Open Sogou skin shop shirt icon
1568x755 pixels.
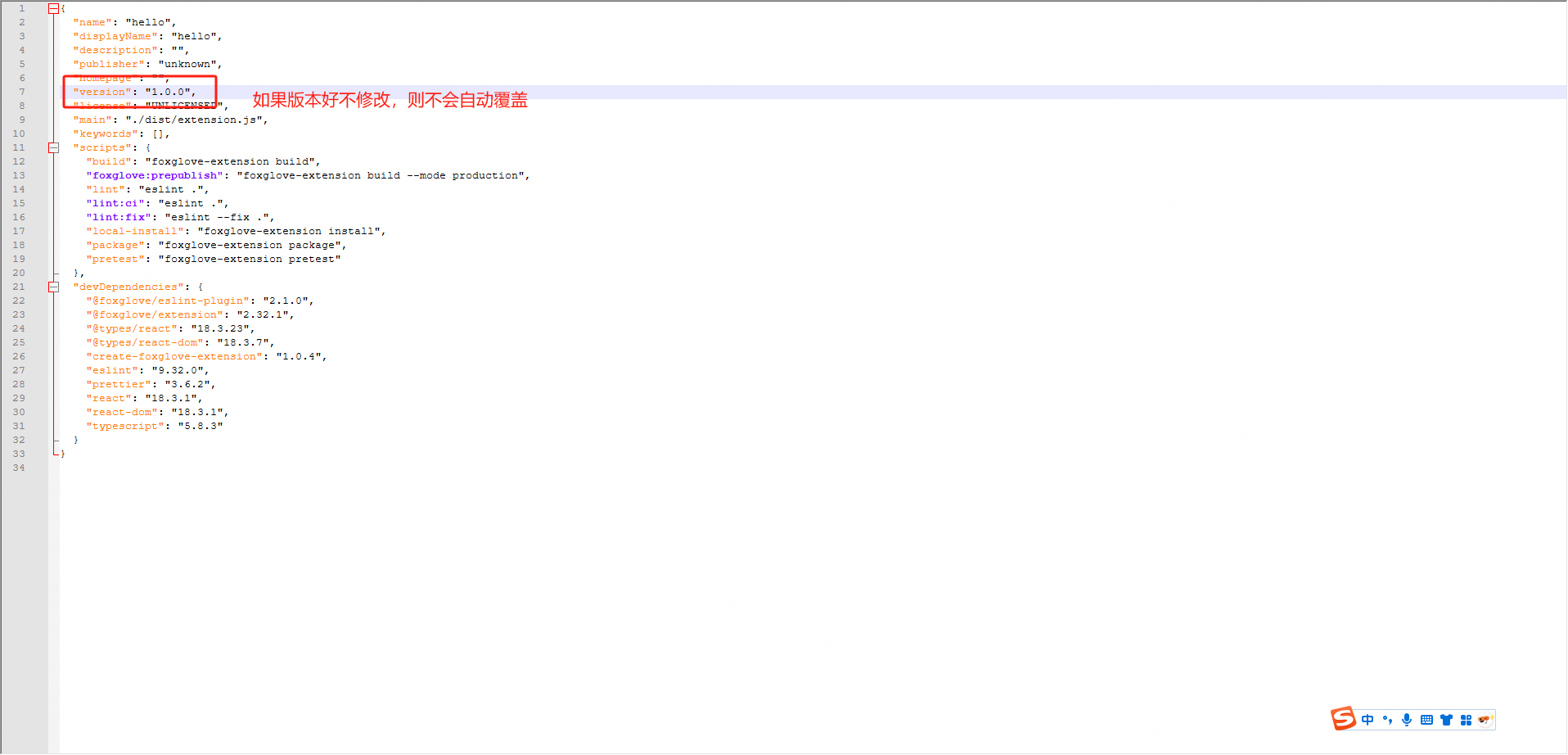pyautogui.click(x=1446, y=720)
